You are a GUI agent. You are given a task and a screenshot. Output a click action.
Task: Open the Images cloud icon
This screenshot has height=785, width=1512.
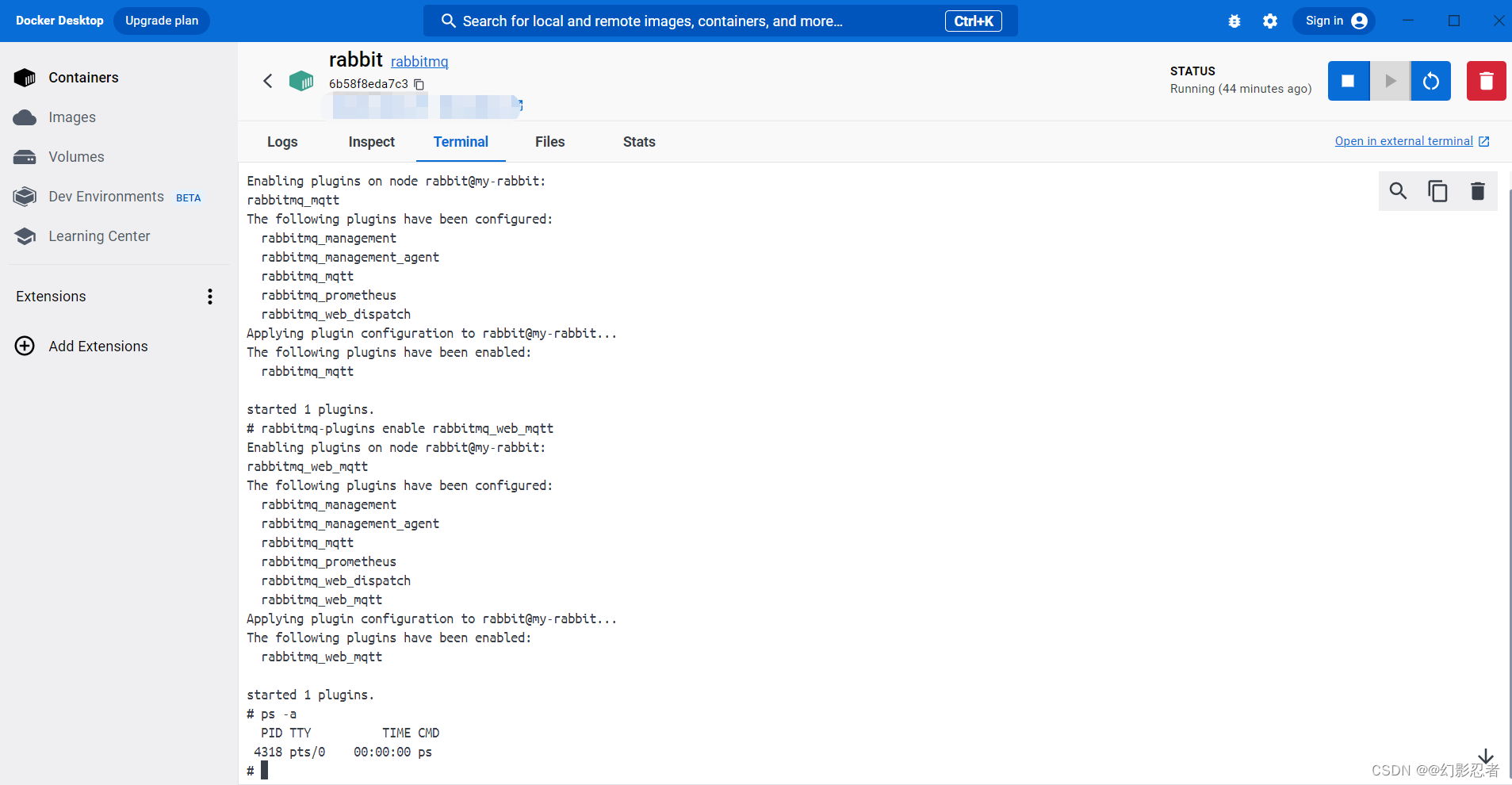click(x=25, y=117)
